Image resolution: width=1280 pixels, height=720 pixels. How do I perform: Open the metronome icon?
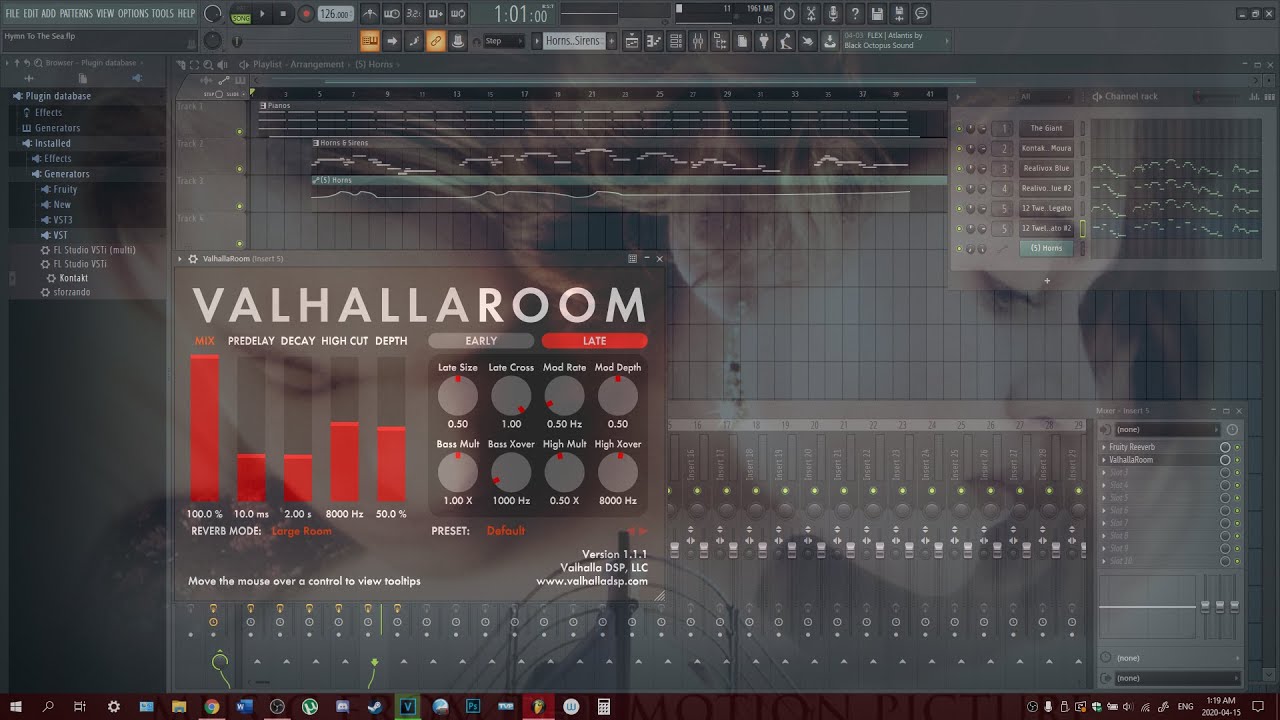370,14
